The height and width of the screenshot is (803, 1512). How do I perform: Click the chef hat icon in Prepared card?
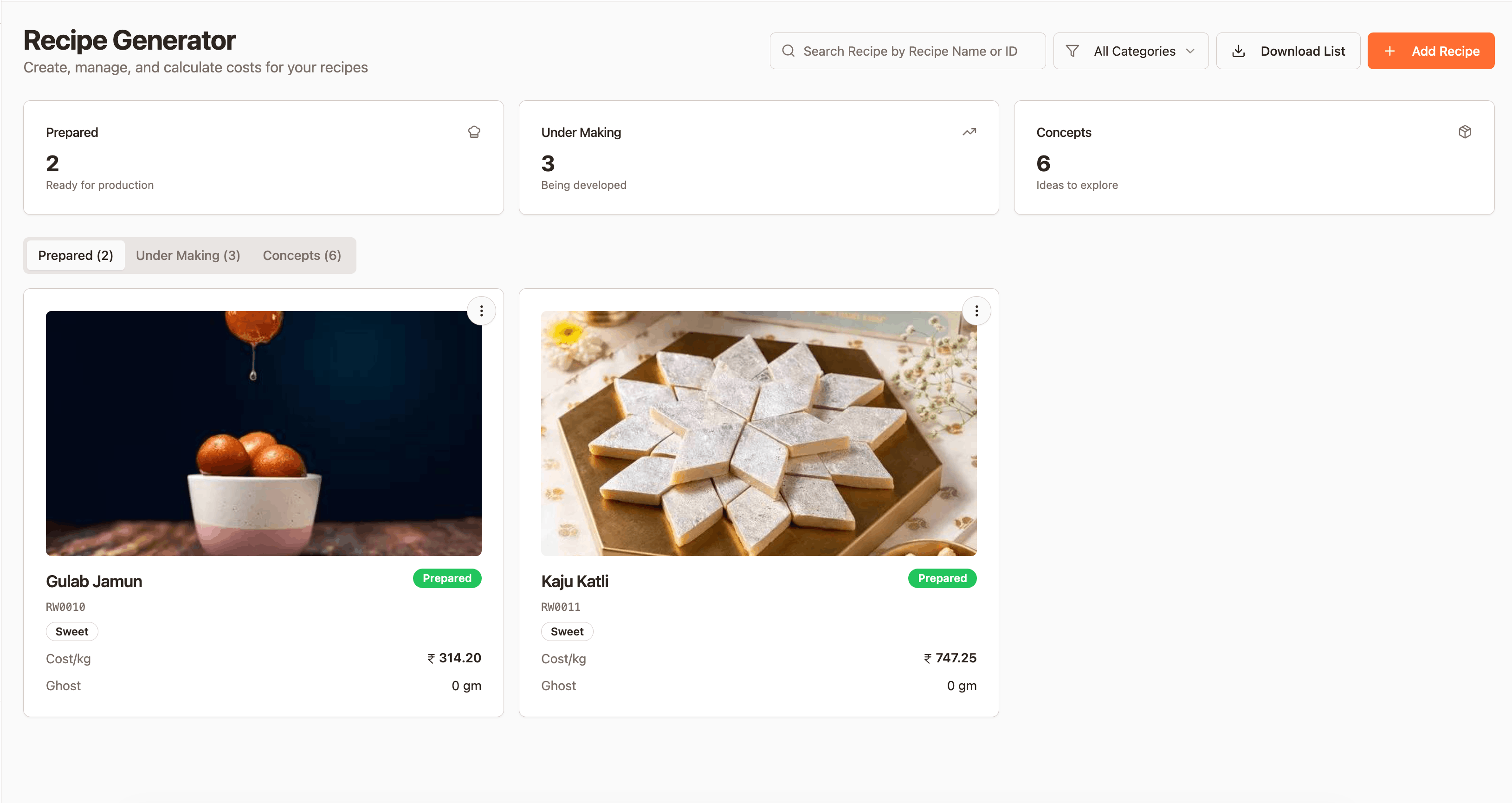[x=474, y=132]
